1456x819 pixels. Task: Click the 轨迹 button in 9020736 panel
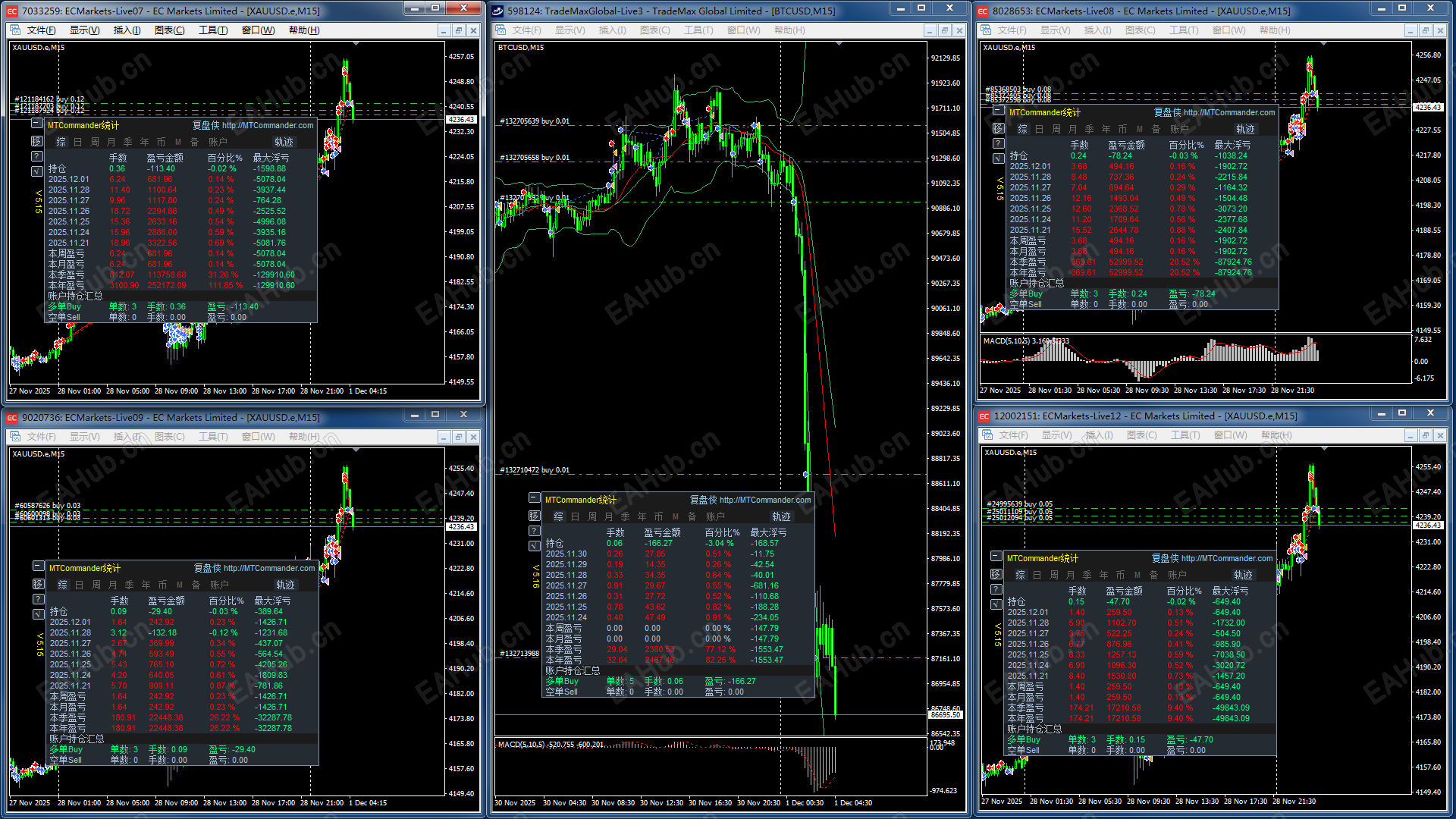tap(285, 585)
